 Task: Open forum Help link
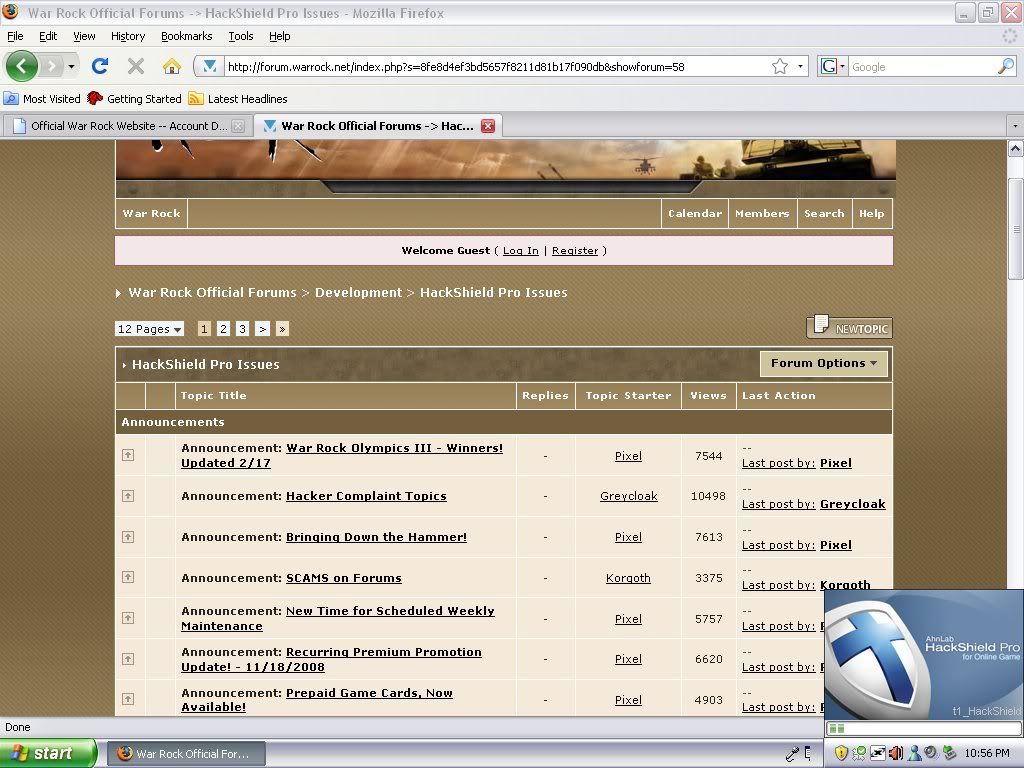tap(871, 214)
